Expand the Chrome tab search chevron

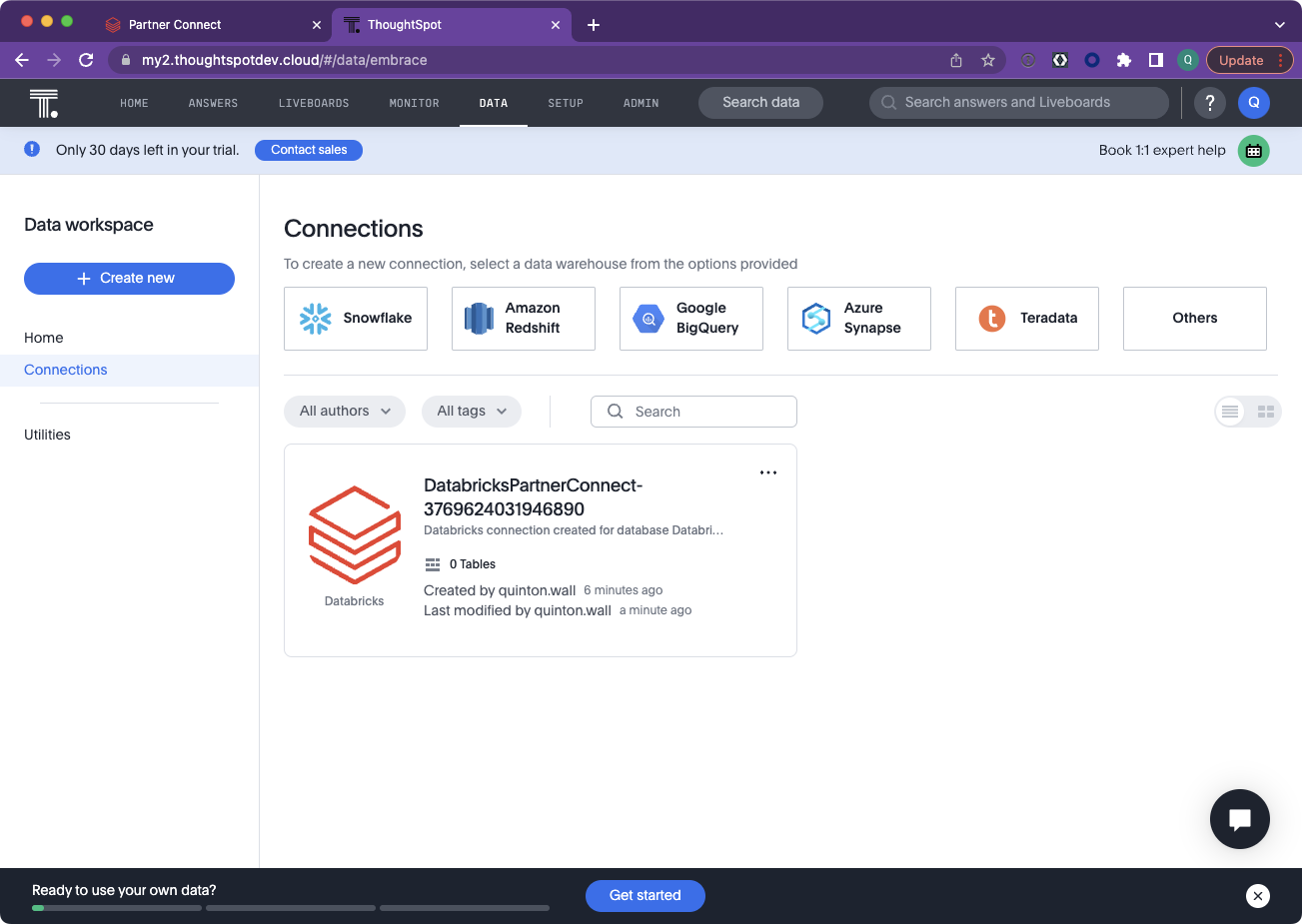pos(1279,25)
